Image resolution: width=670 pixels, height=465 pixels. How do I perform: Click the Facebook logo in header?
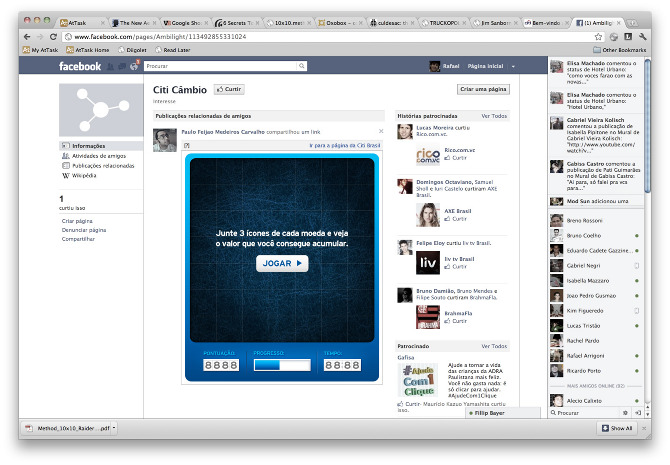(80, 67)
